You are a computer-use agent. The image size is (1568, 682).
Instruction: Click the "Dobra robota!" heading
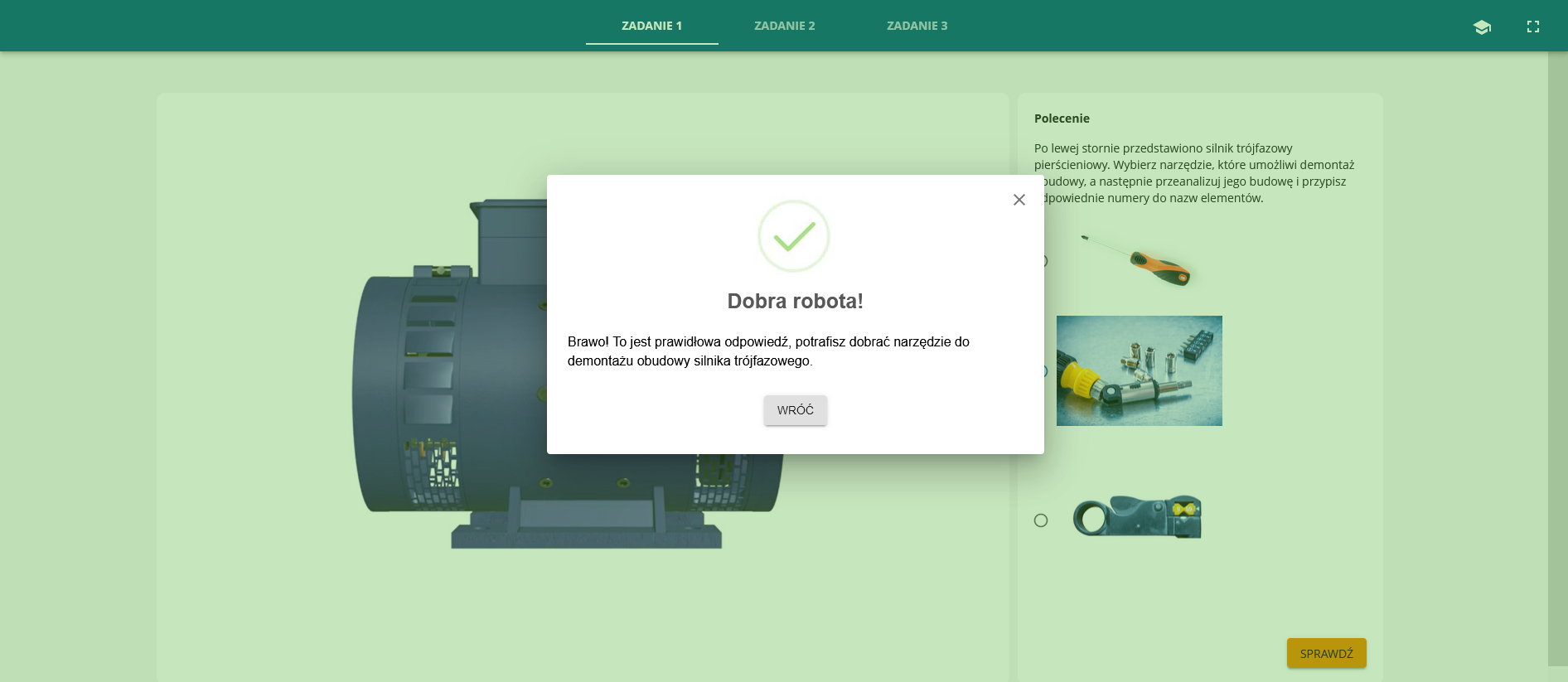tap(795, 301)
